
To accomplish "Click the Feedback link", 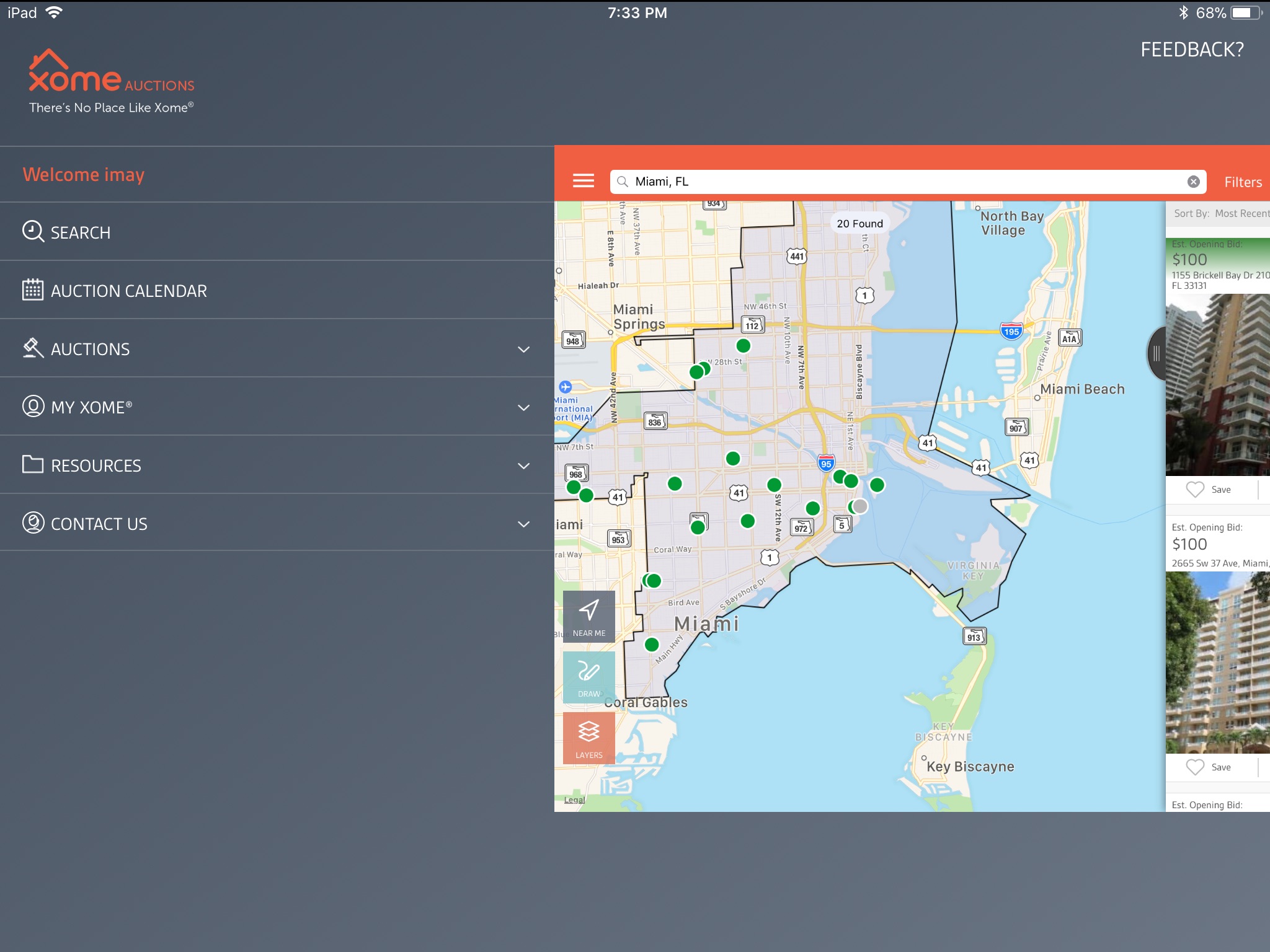I will [1192, 50].
